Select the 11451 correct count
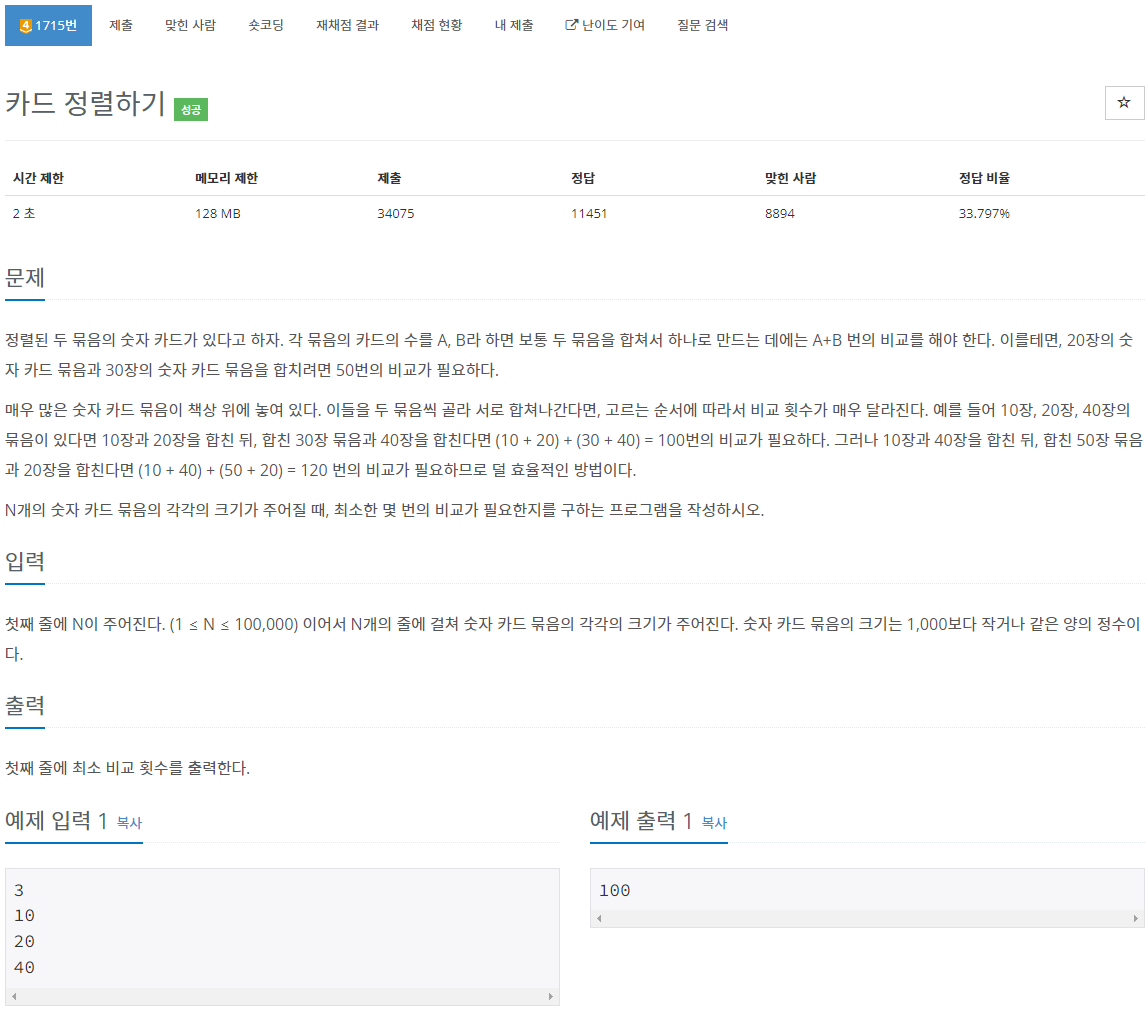Screen dimensions: 1145x1015 coord(589,213)
